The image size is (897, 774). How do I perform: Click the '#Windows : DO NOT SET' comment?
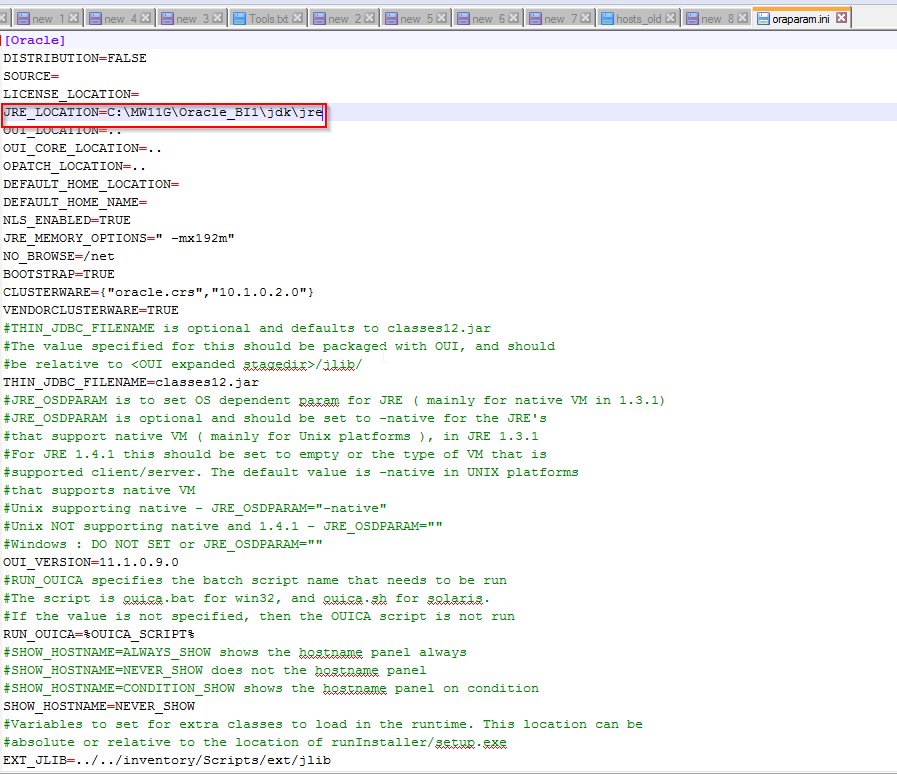pyautogui.click(x=163, y=544)
